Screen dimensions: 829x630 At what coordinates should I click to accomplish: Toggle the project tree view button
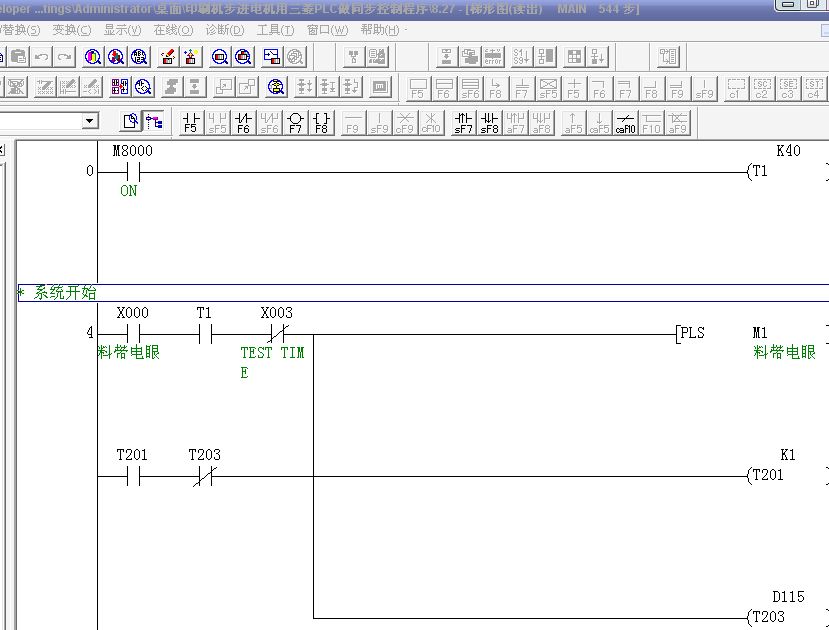coord(154,122)
